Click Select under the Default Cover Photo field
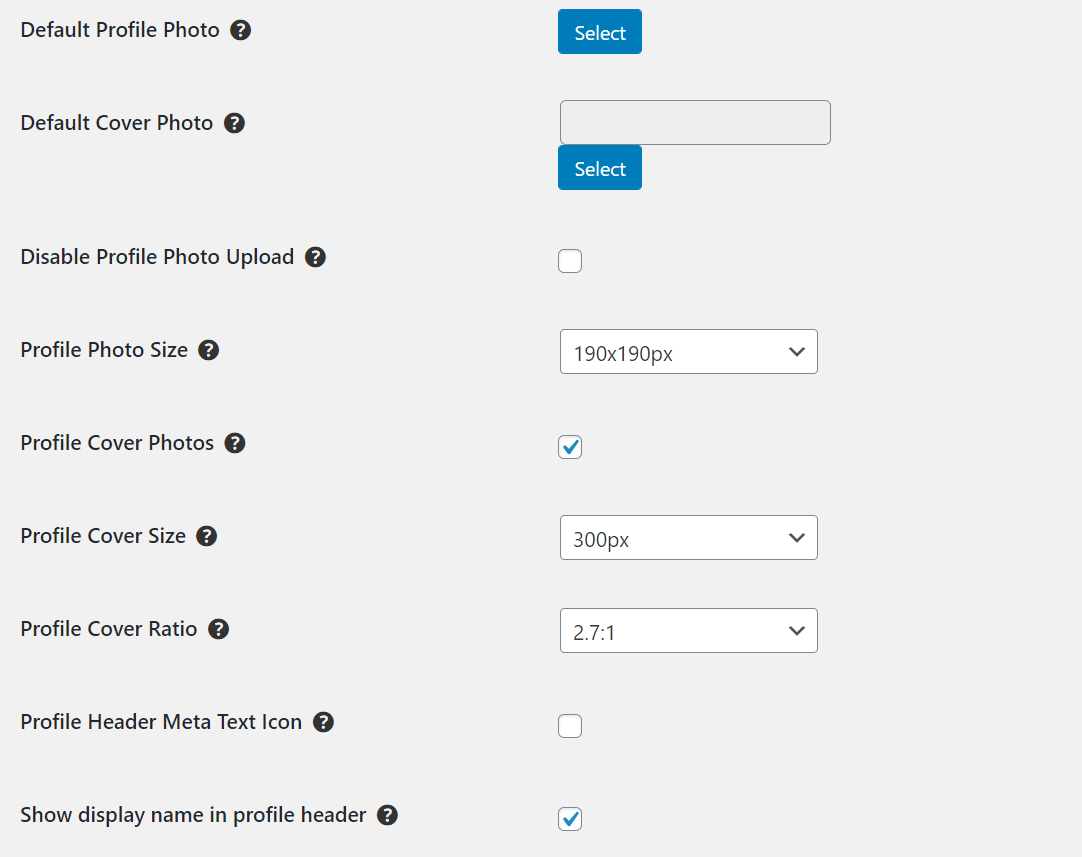The image size is (1082, 857). coord(599,167)
